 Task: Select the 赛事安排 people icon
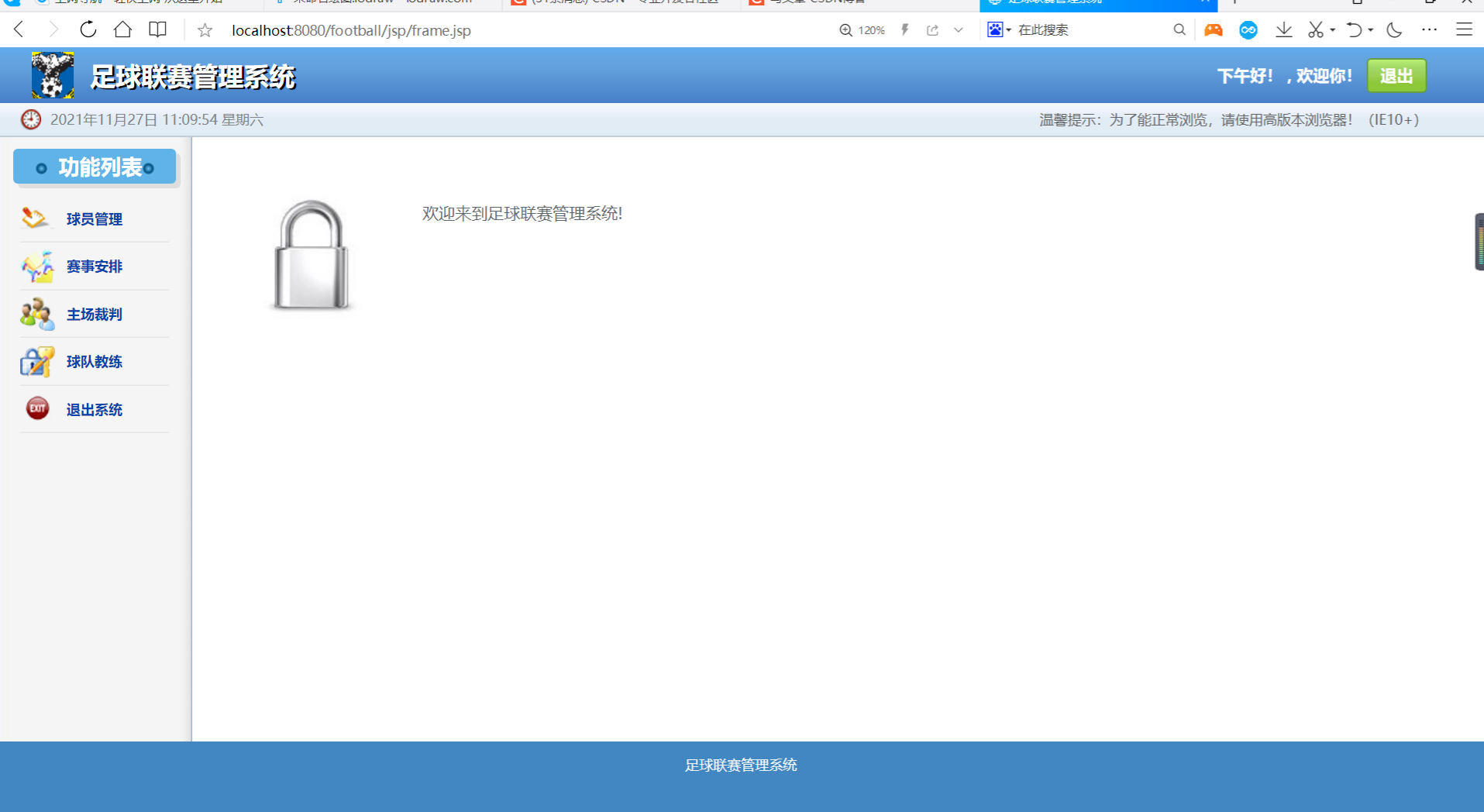point(36,266)
